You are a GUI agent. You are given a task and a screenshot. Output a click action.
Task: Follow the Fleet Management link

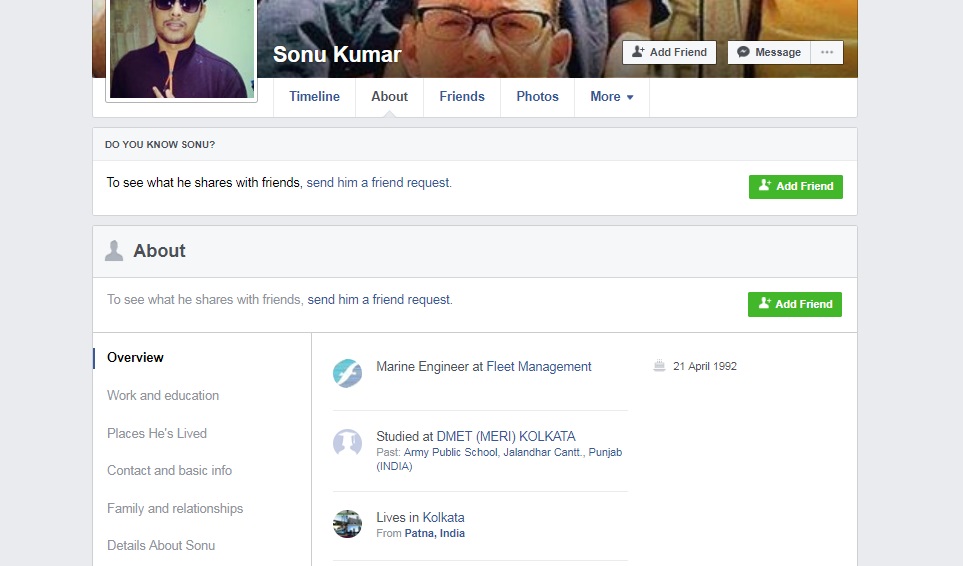click(539, 367)
